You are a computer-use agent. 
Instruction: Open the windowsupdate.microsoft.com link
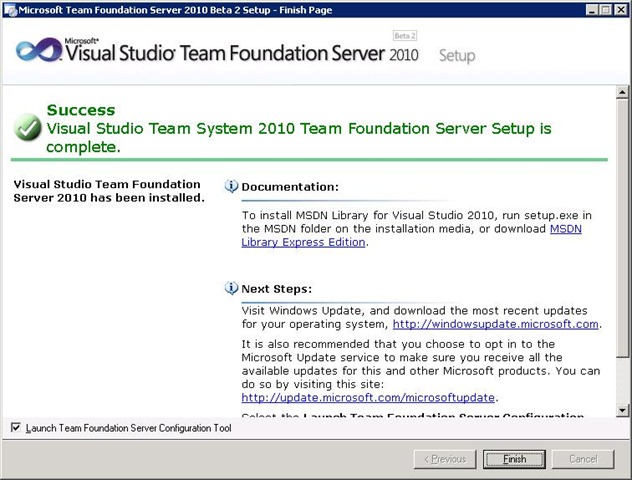495,324
